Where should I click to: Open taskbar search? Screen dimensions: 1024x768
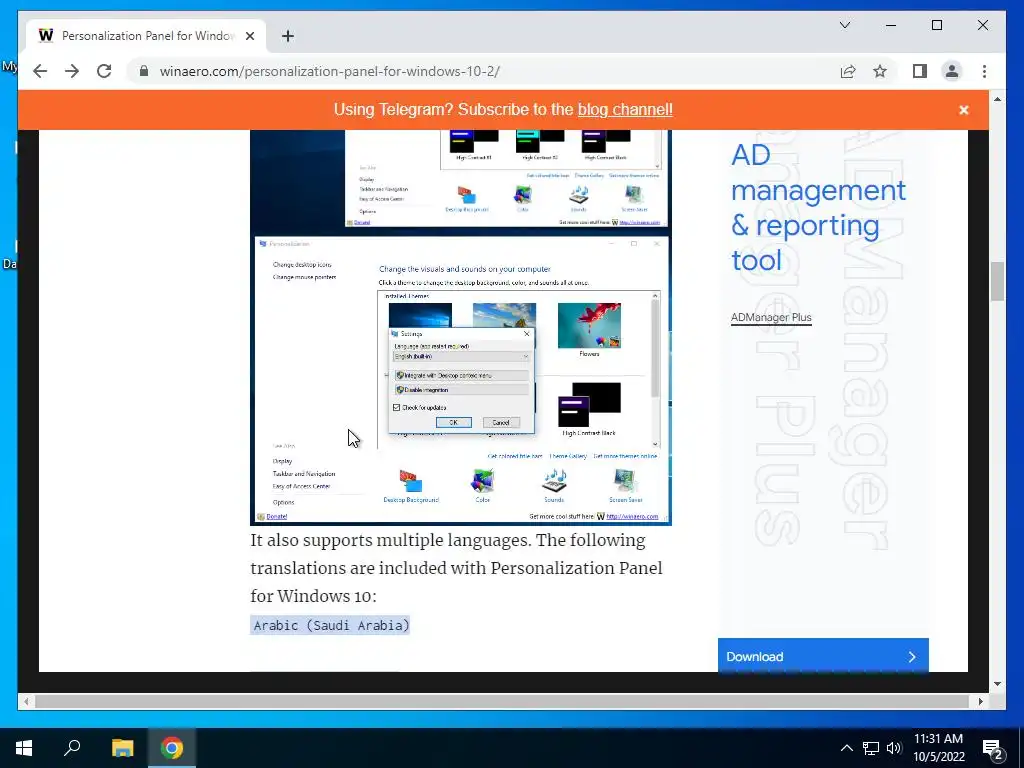point(72,748)
